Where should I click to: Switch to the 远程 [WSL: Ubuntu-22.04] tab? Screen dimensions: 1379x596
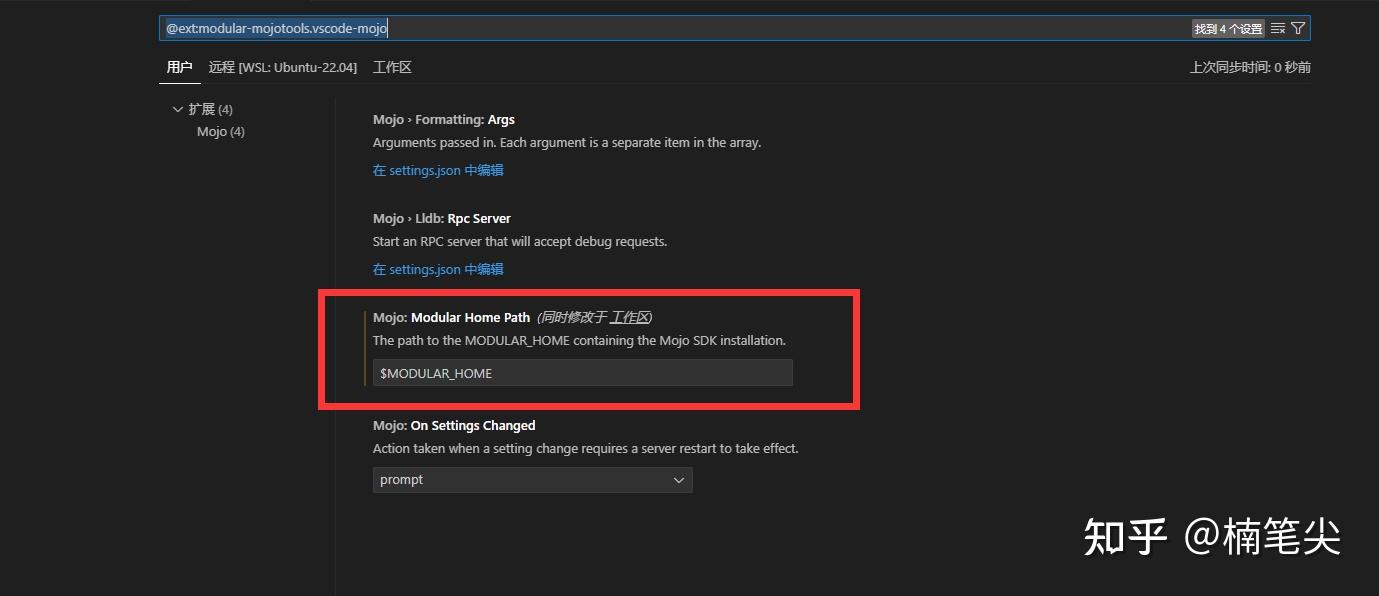(283, 67)
